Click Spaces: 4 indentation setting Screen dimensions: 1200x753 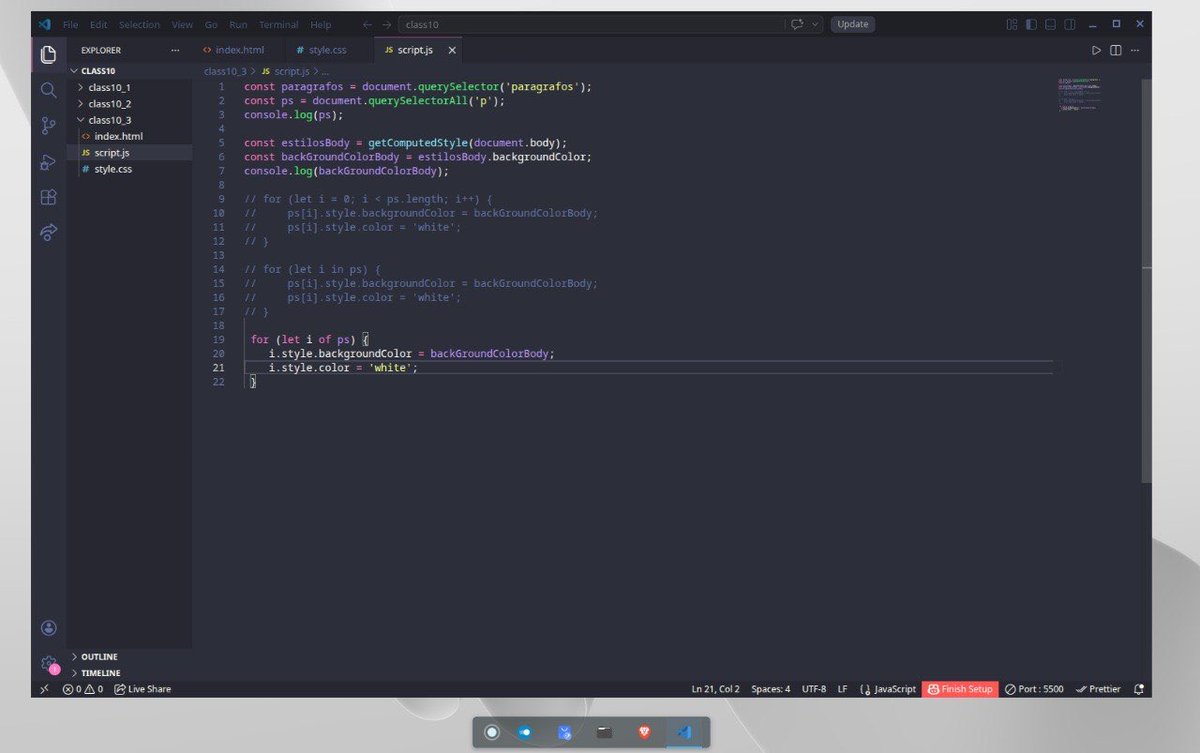pyautogui.click(x=771, y=689)
